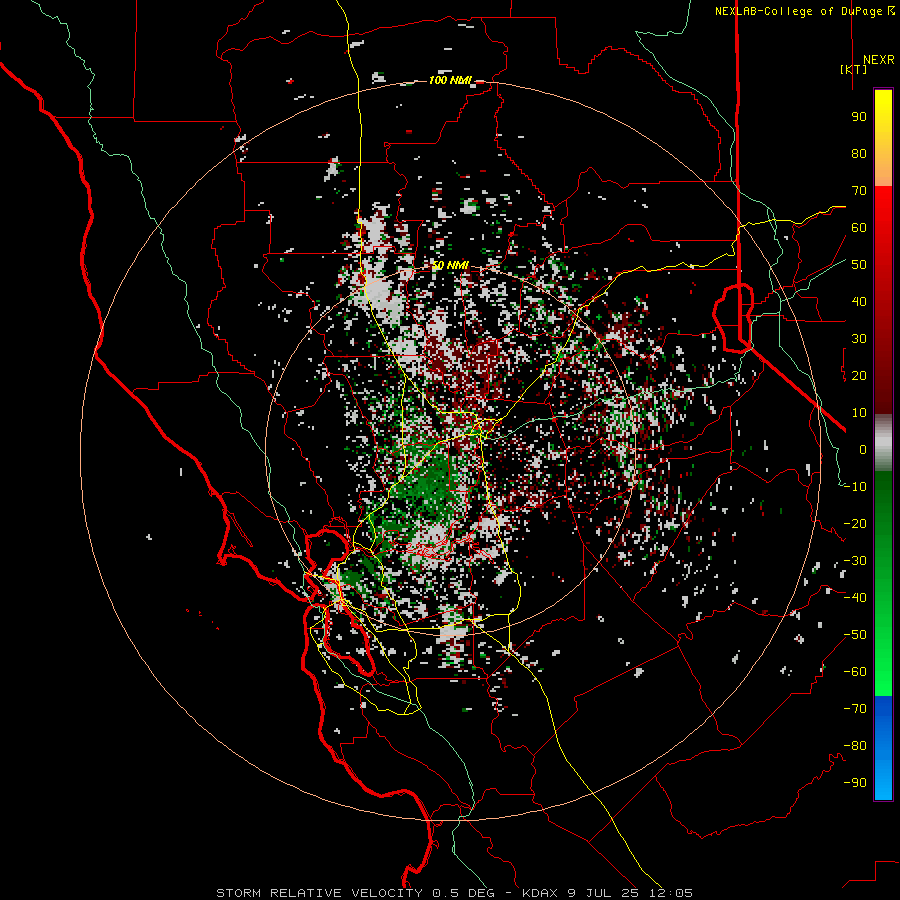This screenshot has width=900, height=900.
Task: Click the 0 value on the velocity scale
Action: pos(863,450)
